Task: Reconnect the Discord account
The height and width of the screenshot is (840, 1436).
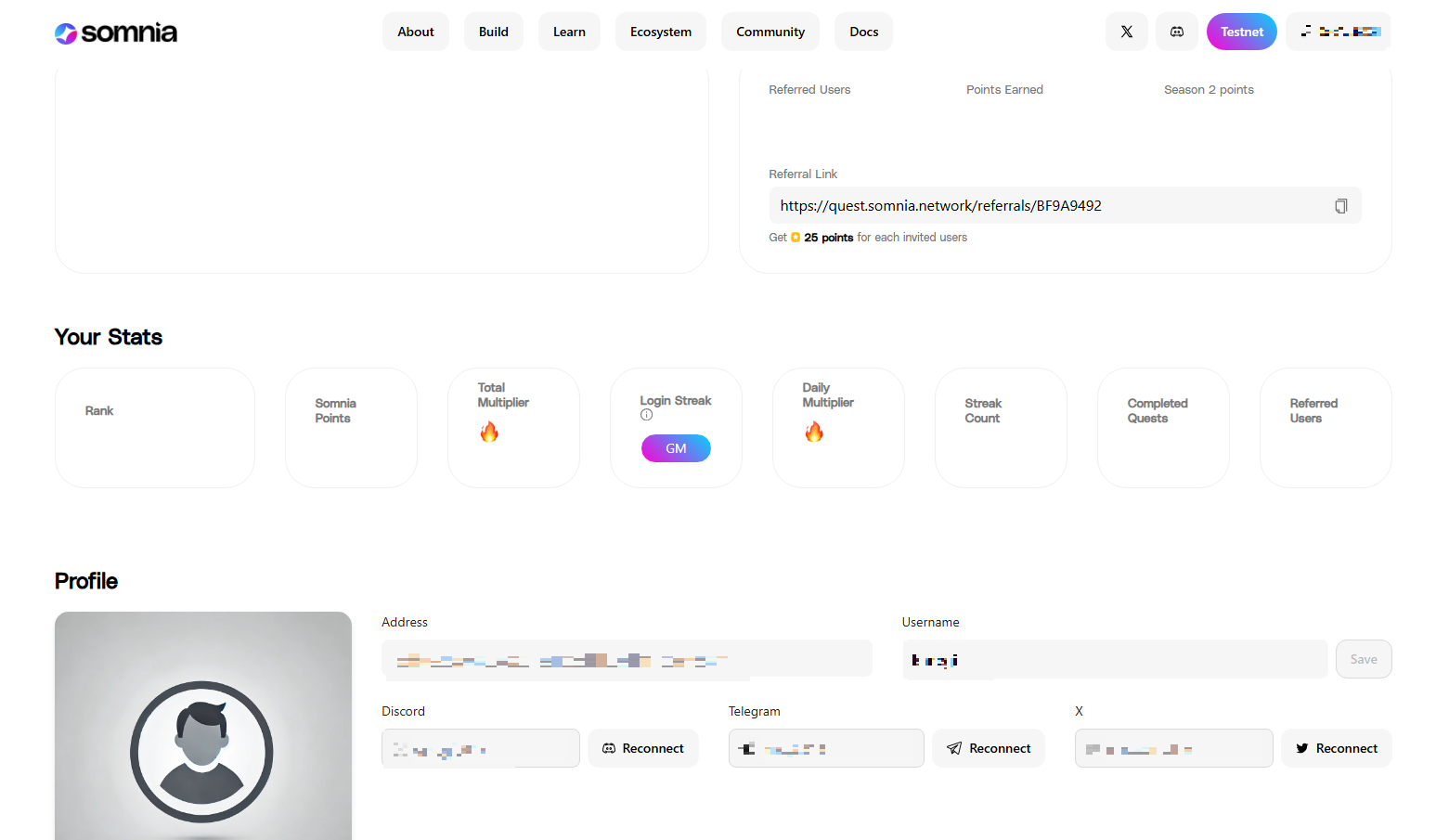Action: (x=643, y=748)
